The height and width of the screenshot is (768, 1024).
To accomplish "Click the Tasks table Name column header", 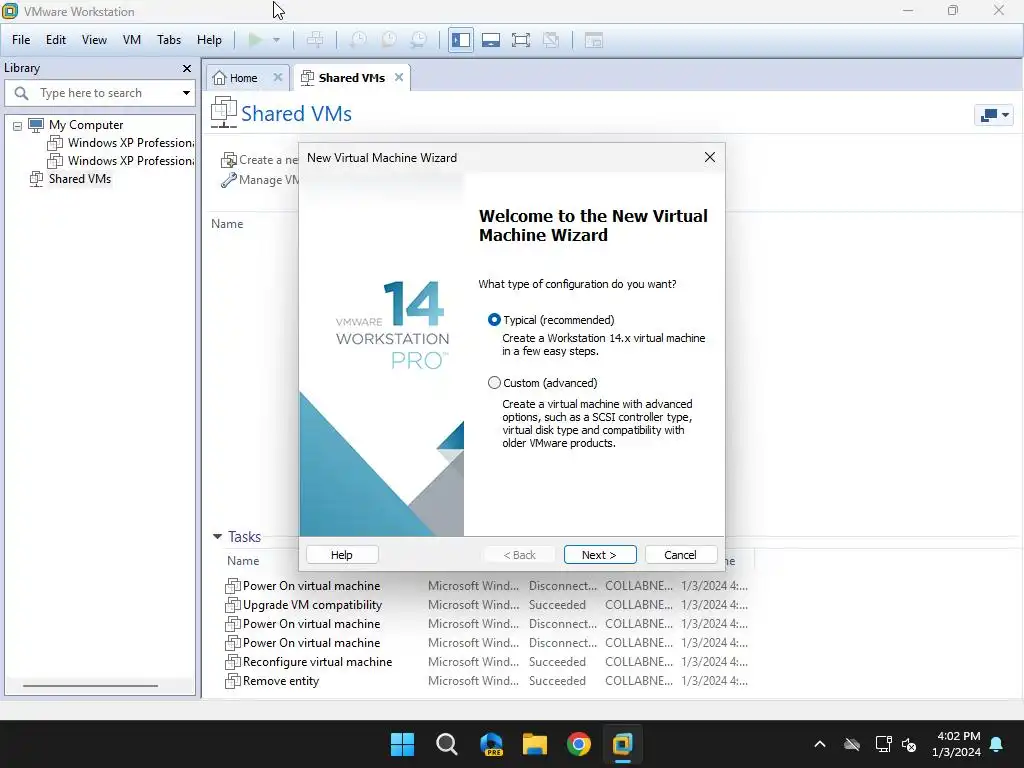I will [x=243, y=561].
